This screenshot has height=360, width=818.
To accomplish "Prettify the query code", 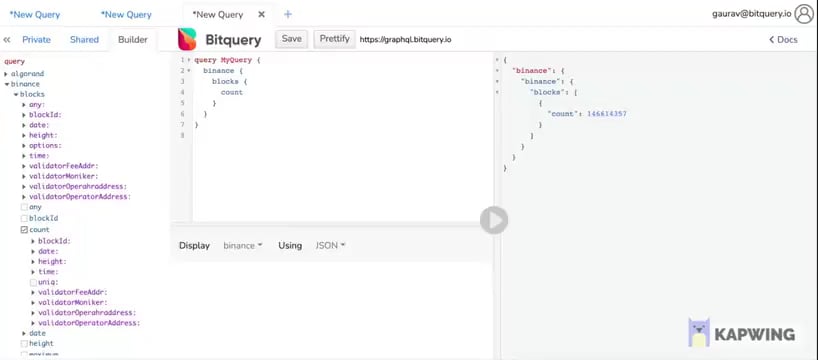I will pos(334,39).
